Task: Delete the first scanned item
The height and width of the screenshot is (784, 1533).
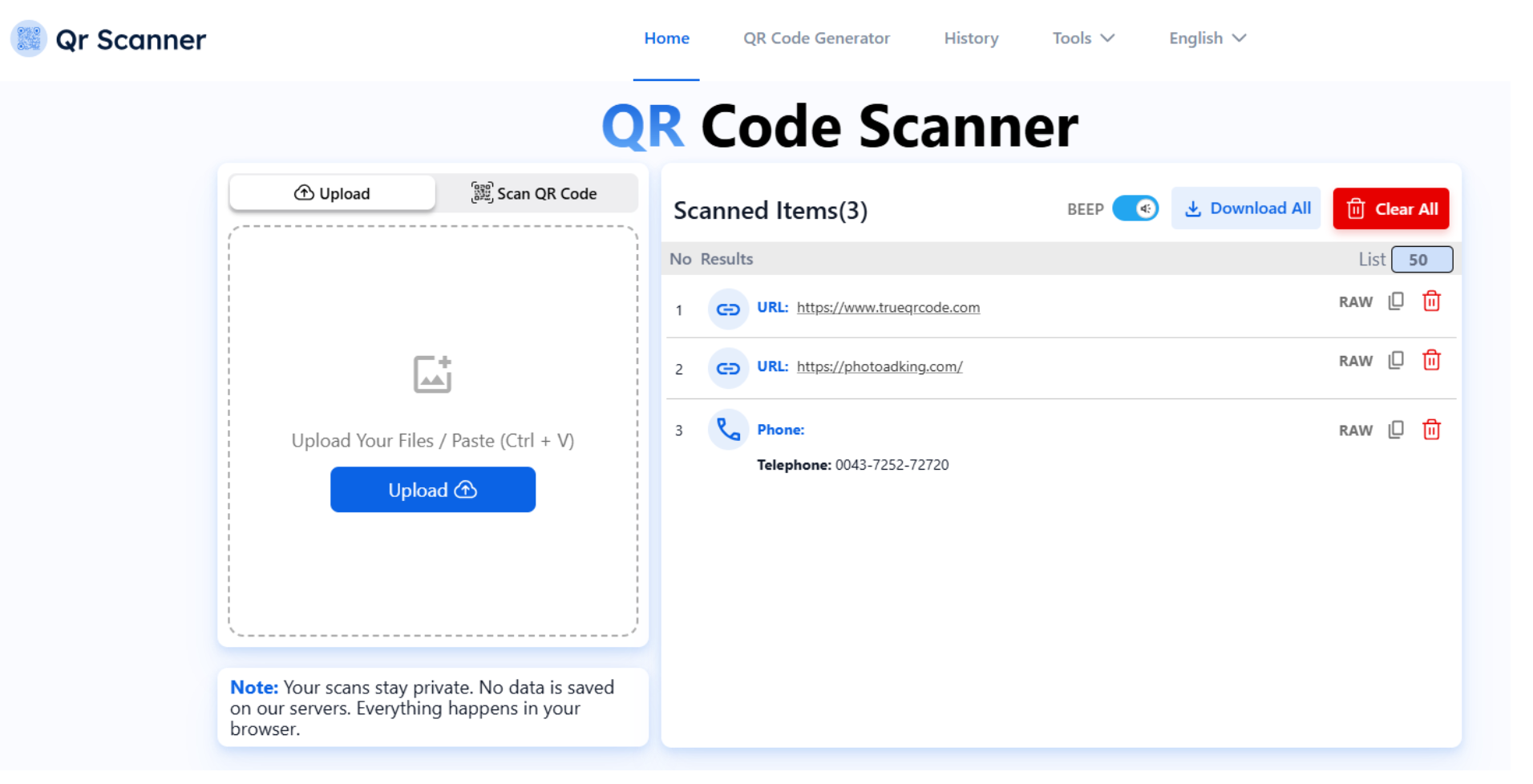Action: tap(1430, 301)
